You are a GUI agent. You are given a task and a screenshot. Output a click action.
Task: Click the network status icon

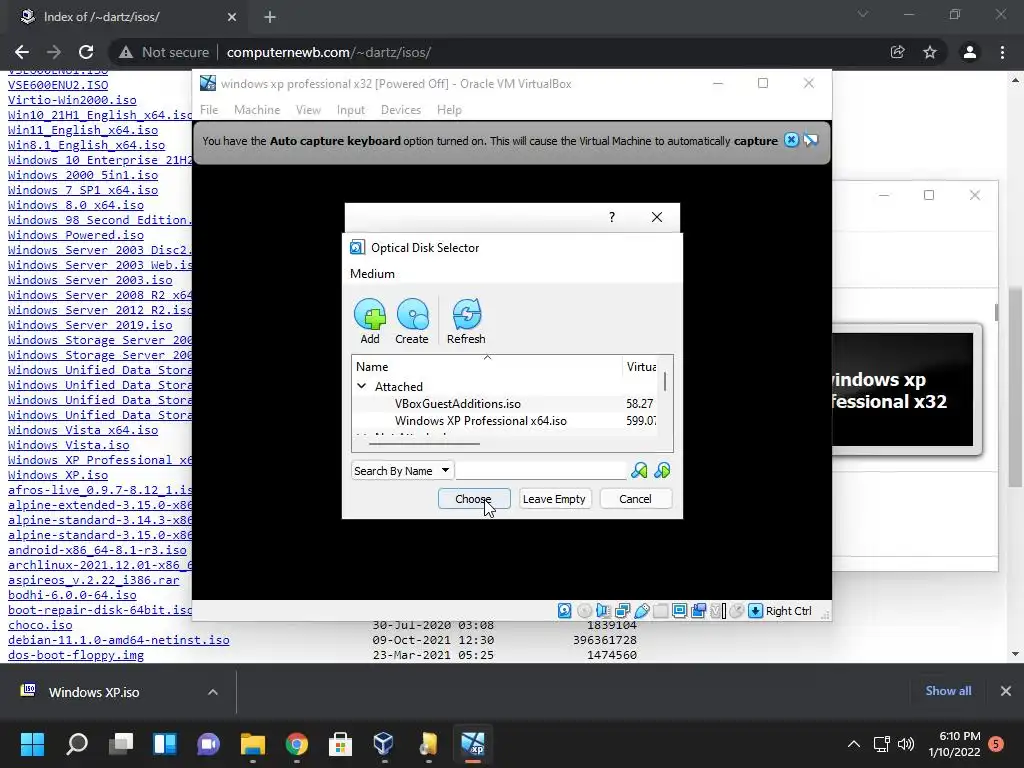coord(622,611)
